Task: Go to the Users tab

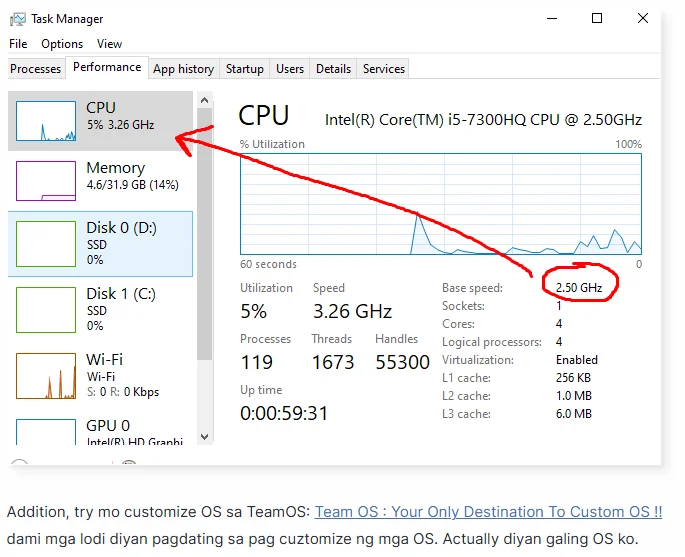Action: [290, 69]
